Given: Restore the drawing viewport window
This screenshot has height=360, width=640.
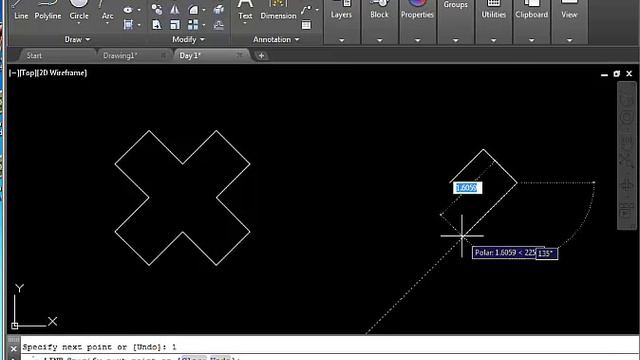Looking at the screenshot, I should tap(617, 74).
